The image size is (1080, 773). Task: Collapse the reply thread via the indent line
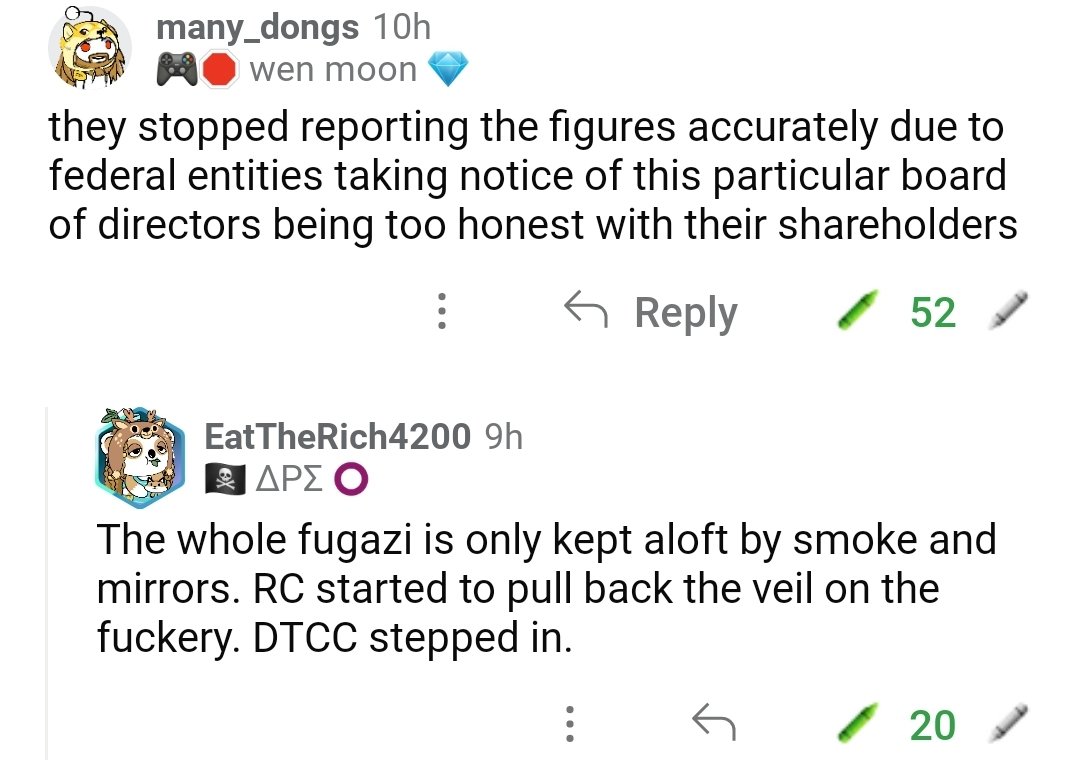click(47, 580)
